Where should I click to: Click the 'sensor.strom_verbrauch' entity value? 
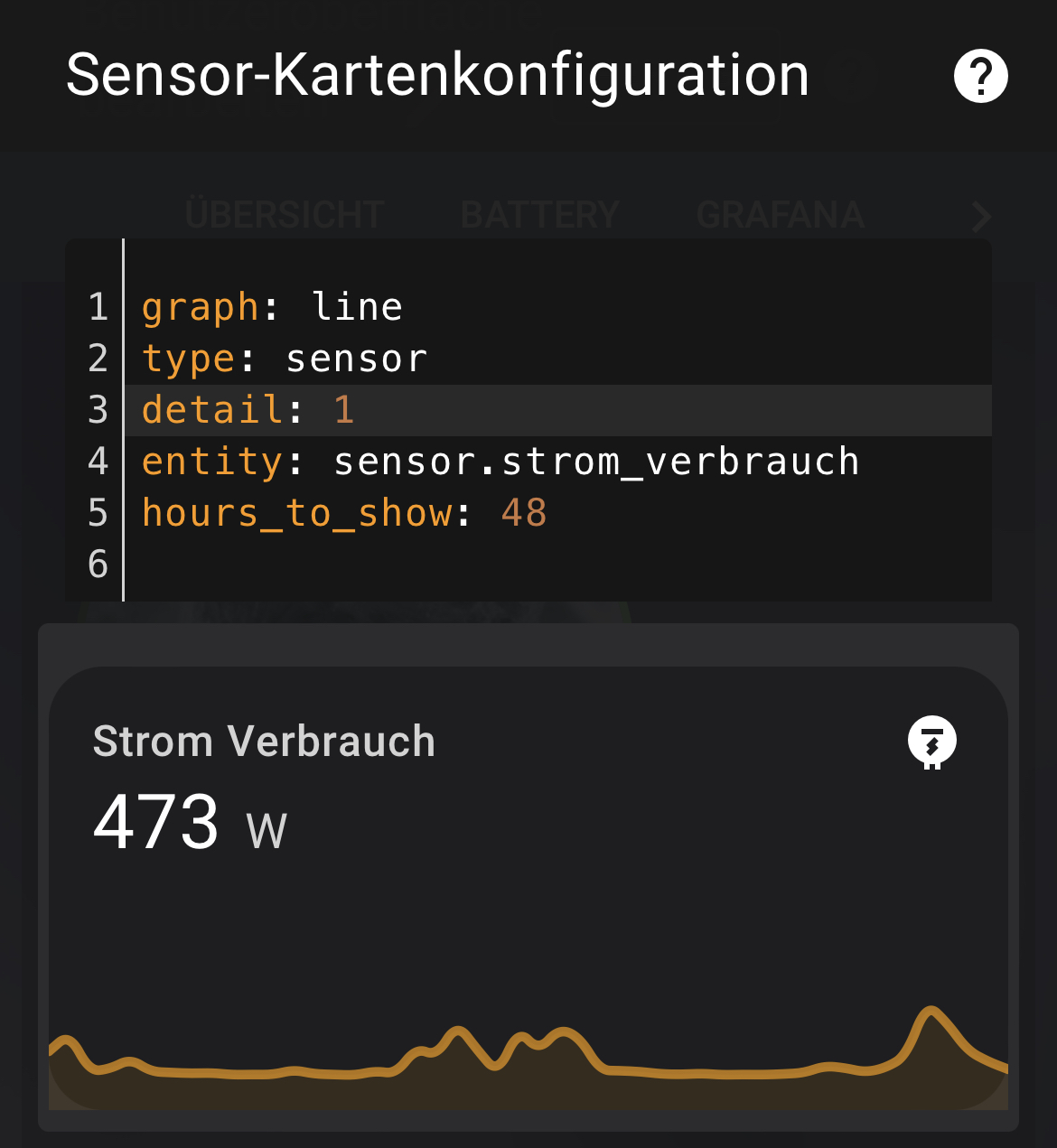[596, 462]
